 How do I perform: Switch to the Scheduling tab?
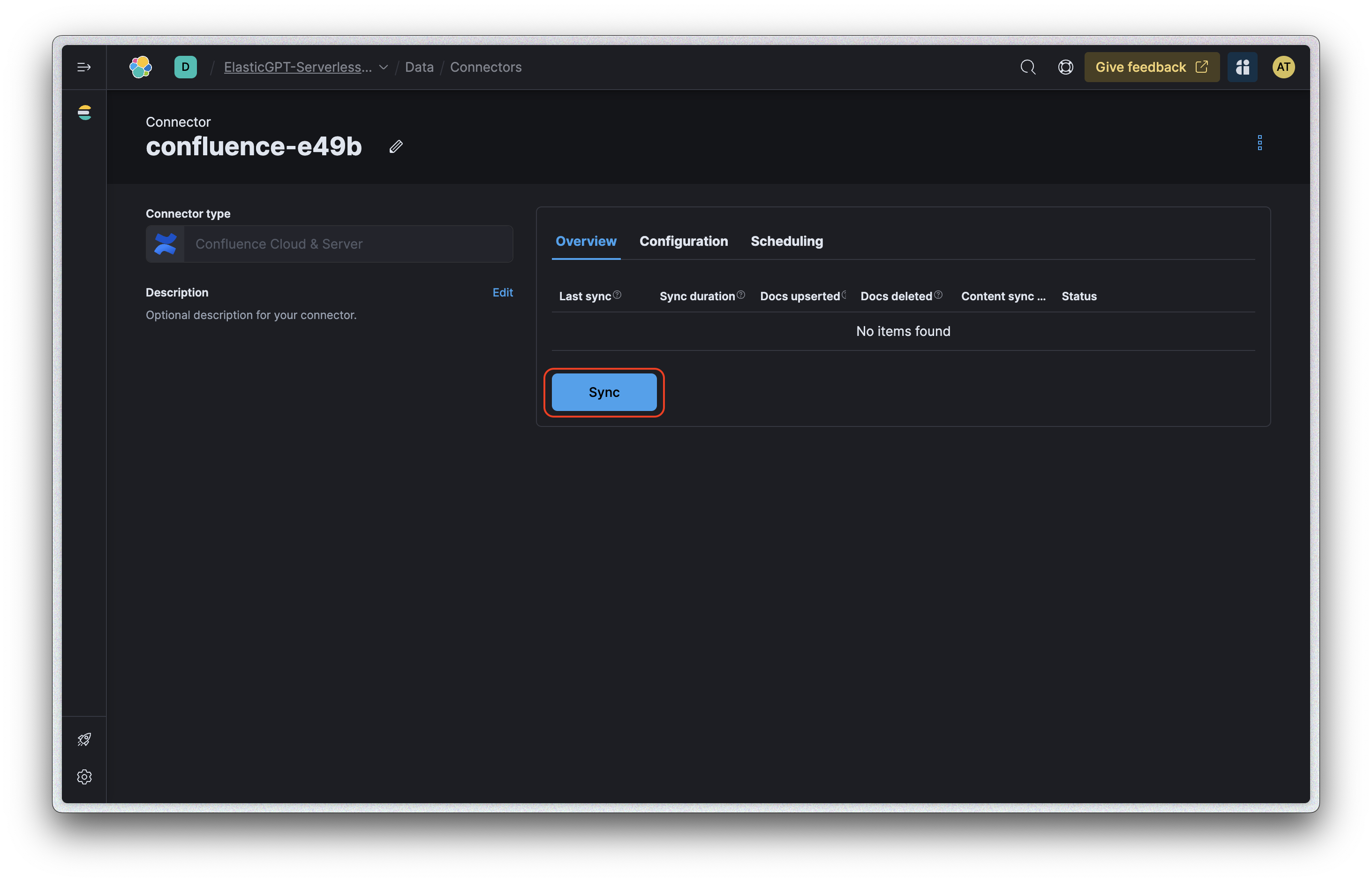click(x=786, y=241)
